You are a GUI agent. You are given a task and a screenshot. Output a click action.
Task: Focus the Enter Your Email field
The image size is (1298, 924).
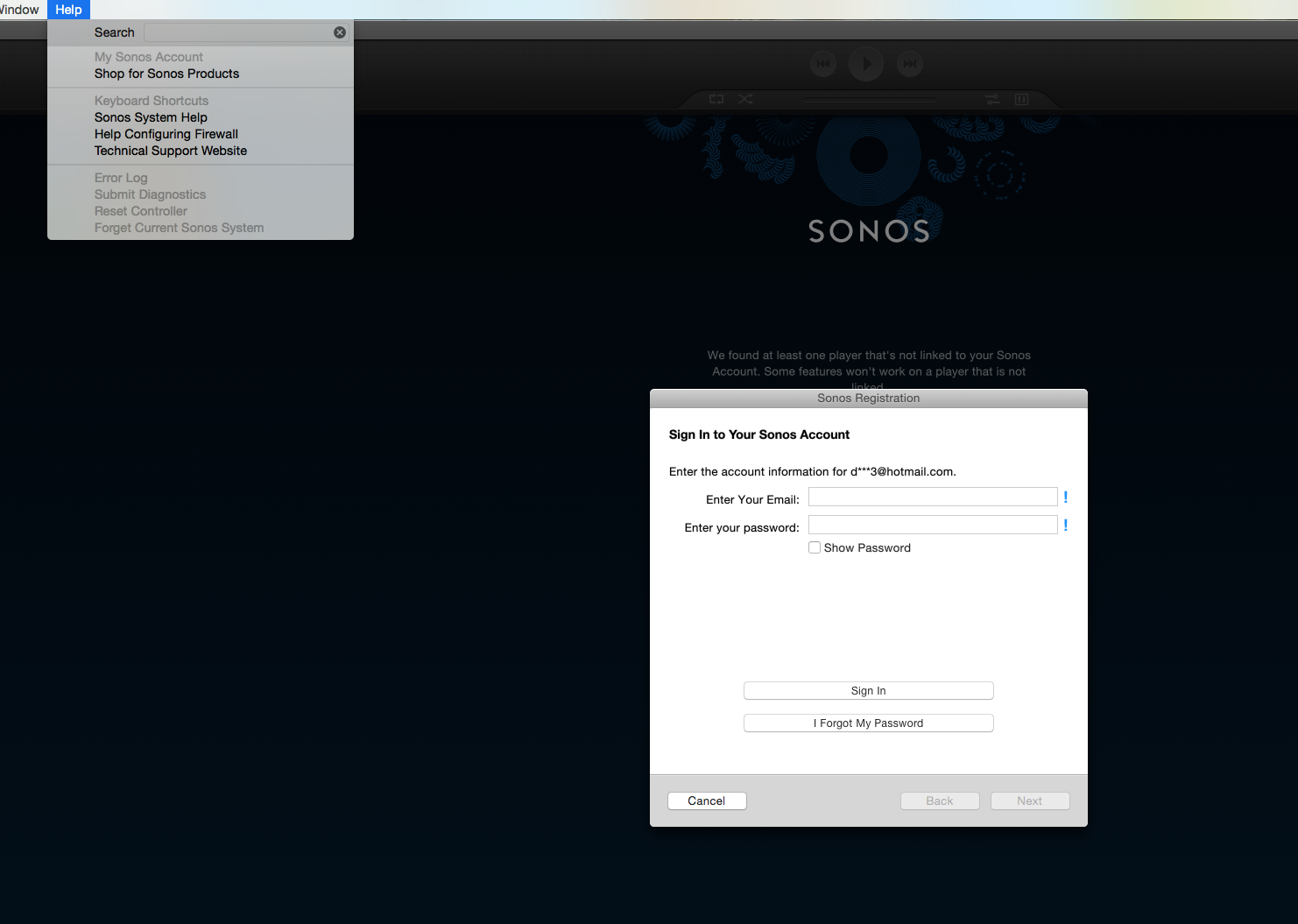coord(933,497)
